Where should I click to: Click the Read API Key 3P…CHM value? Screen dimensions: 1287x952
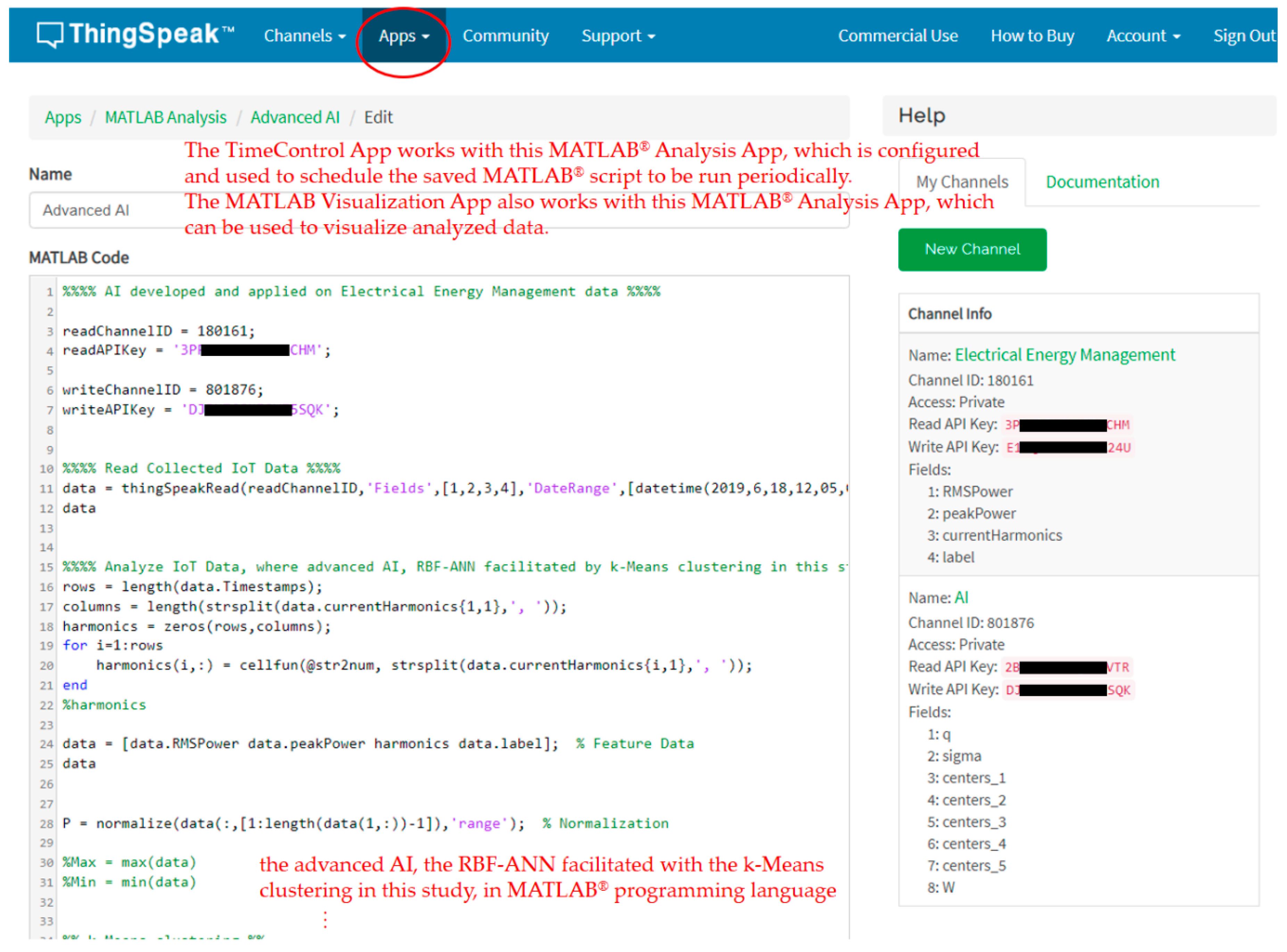(x=1067, y=425)
